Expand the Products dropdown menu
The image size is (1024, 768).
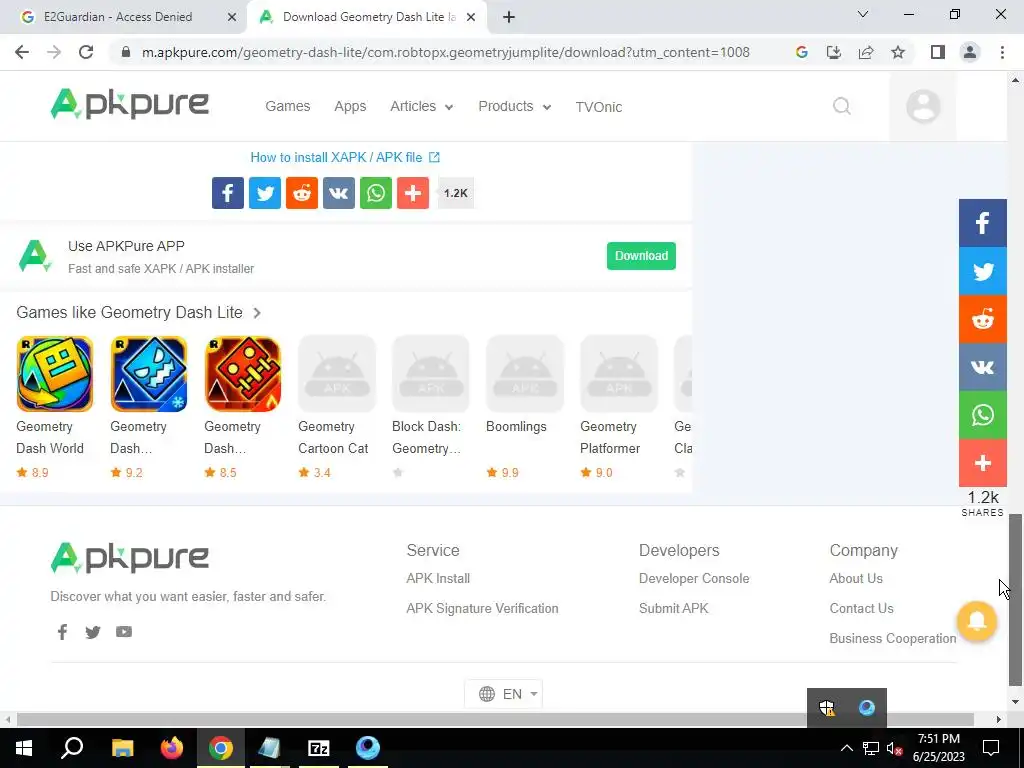click(515, 106)
